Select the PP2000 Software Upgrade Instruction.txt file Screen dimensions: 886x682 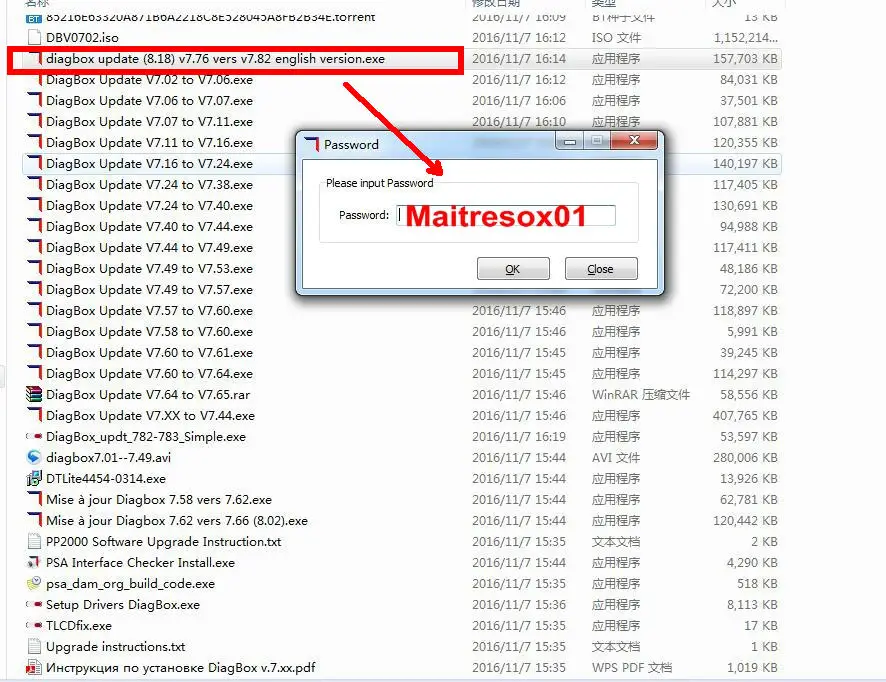(163, 541)
